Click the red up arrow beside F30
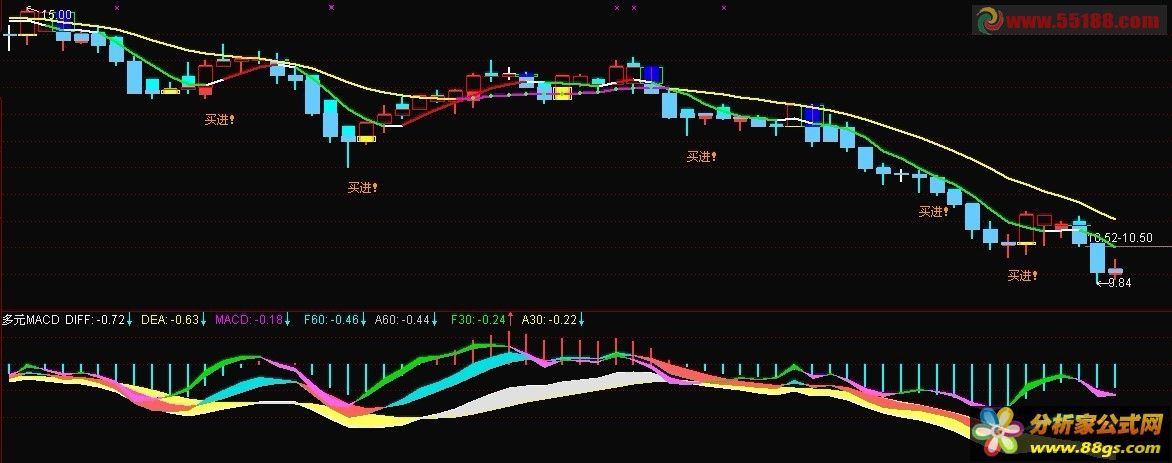Viewport: 1172px width, 463px height. 511,319
